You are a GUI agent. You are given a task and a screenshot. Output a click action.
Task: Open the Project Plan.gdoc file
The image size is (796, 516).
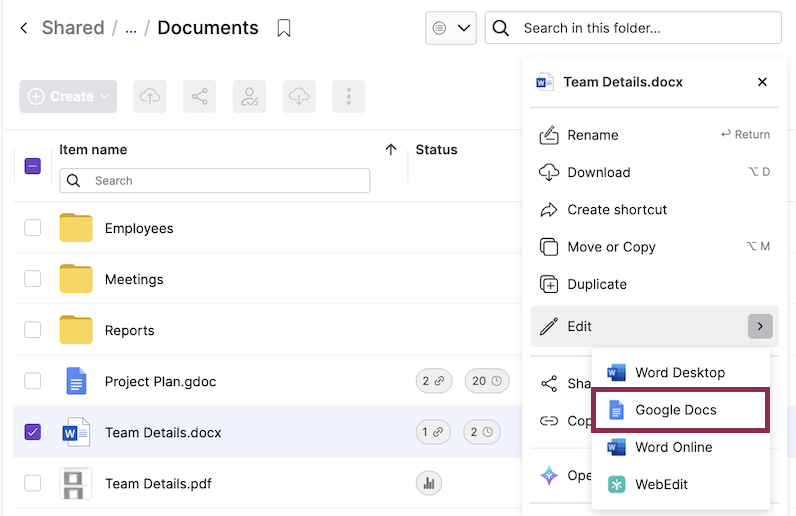160,381
